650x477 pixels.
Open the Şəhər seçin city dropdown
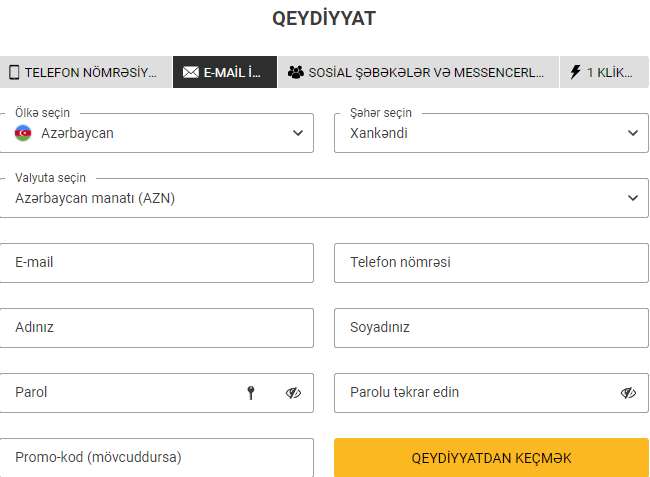[491, 133]
